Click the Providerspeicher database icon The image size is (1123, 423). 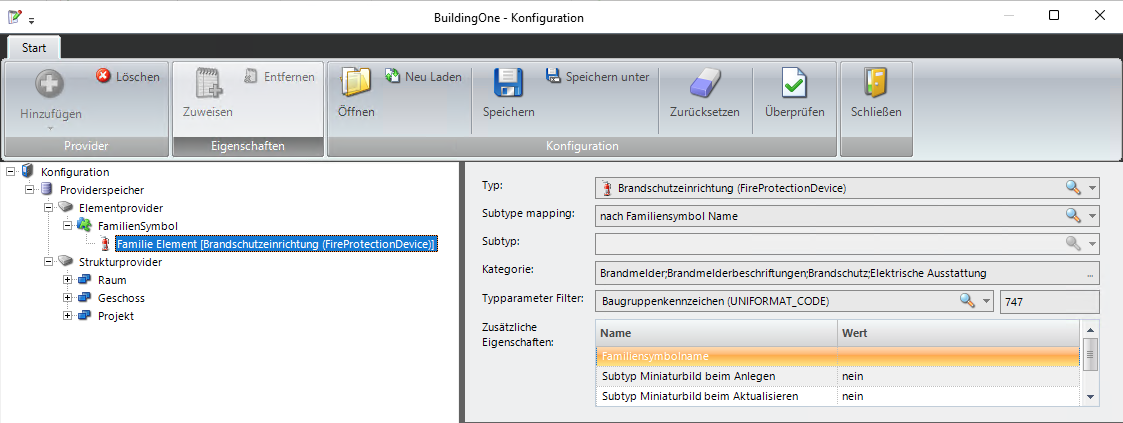coord(47,190)
